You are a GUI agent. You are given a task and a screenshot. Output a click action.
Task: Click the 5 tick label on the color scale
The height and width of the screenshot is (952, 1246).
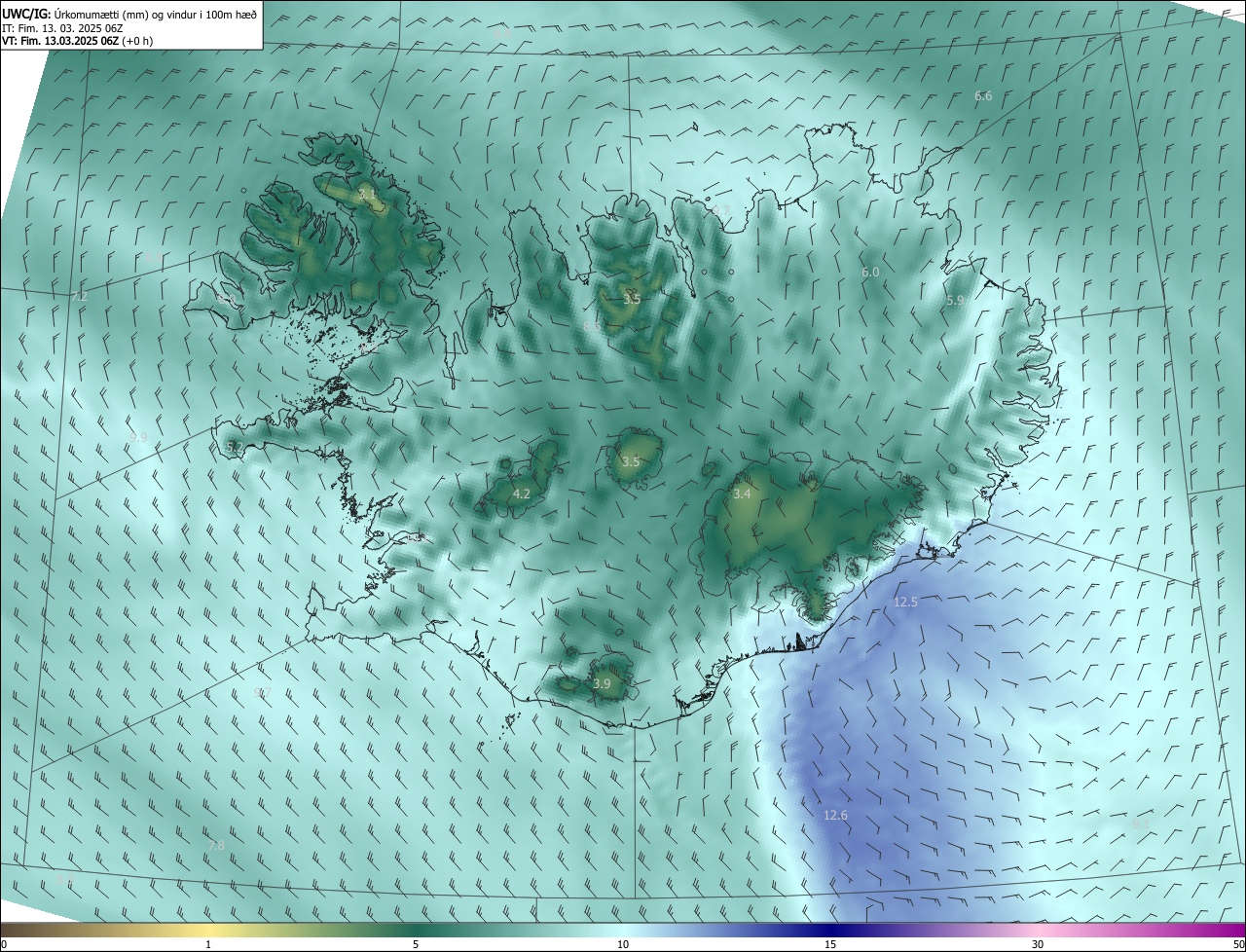(416, 945)
